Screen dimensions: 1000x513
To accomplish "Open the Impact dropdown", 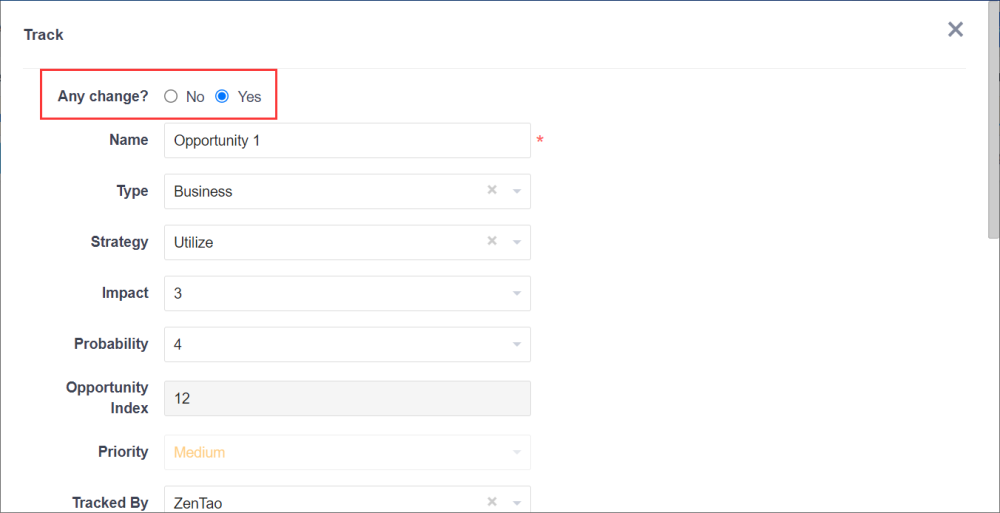I will 347,293.
